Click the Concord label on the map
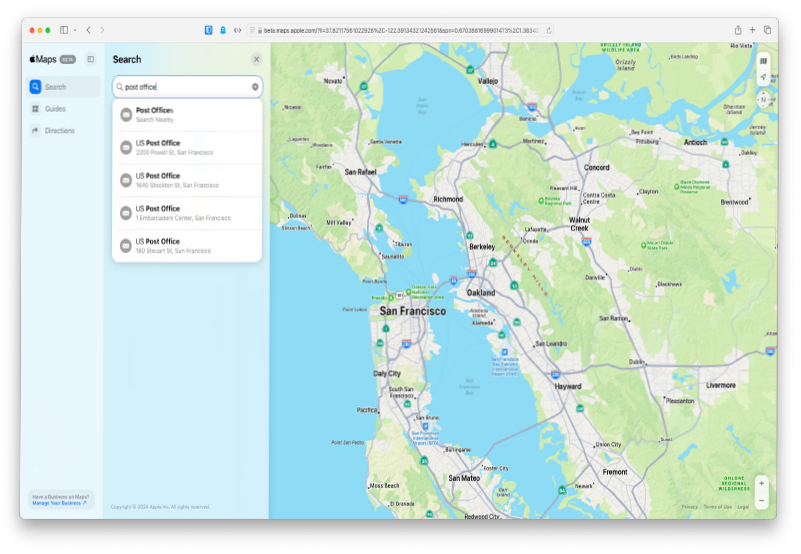This screenshot has height=554, width=801. click(597, 168)
